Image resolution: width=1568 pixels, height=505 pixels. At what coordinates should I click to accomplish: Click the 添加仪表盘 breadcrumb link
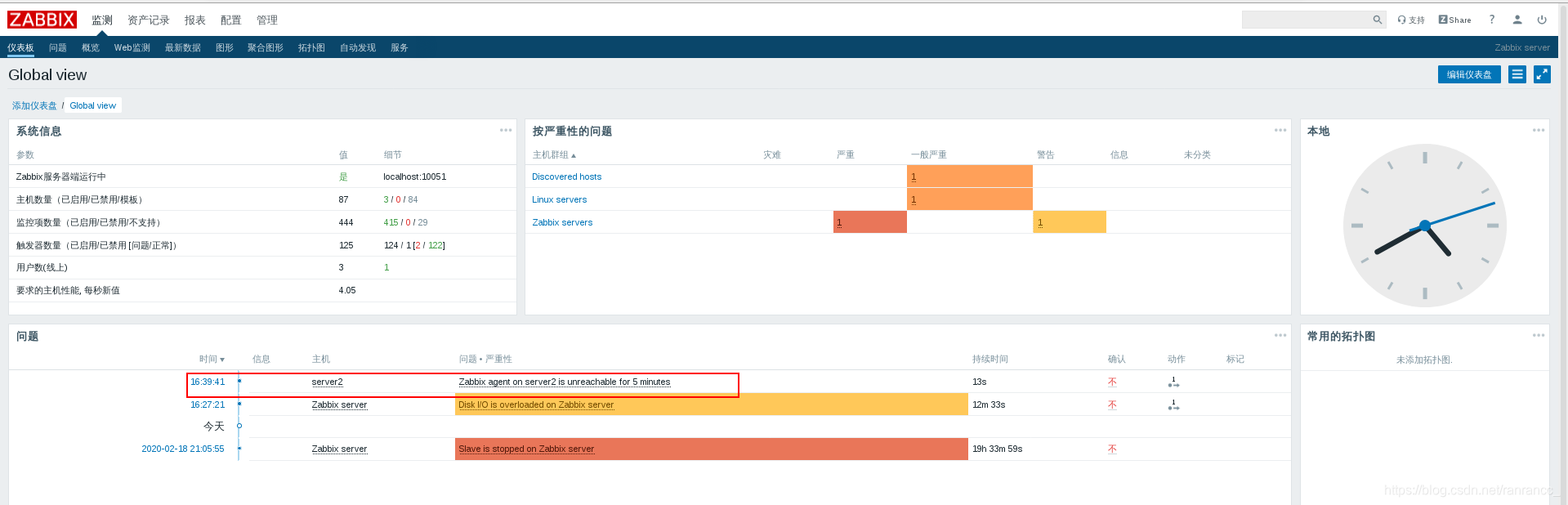tap(34, 105)
